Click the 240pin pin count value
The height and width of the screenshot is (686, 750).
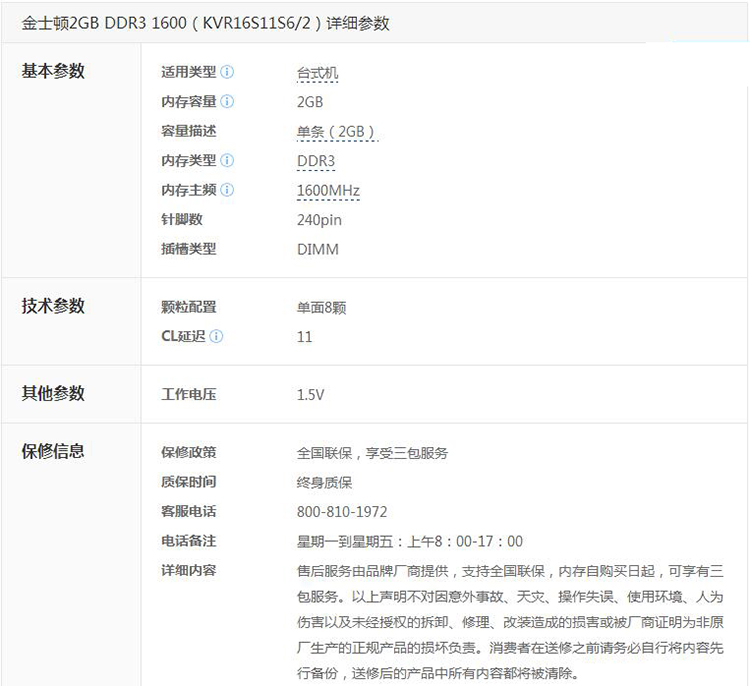319,220
